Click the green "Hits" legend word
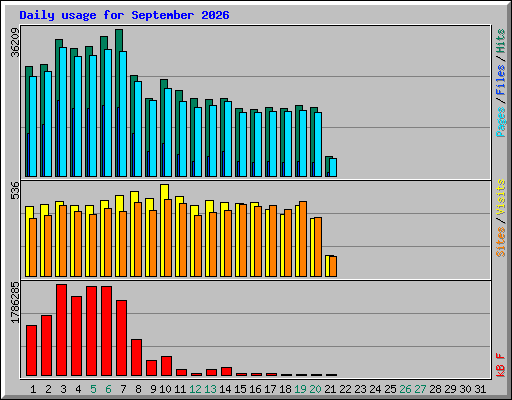512x400 pixels. (500, 41)
